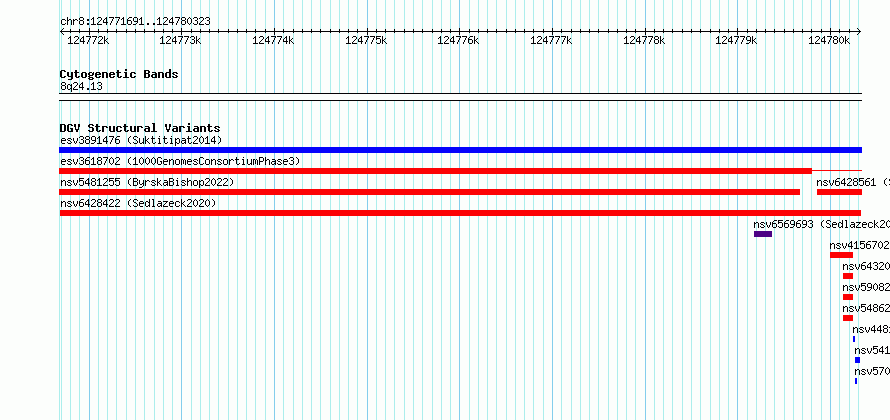Screen dimensions: 890x420
Task: Click the 124777k ruler position
Action: pos(551,40)
